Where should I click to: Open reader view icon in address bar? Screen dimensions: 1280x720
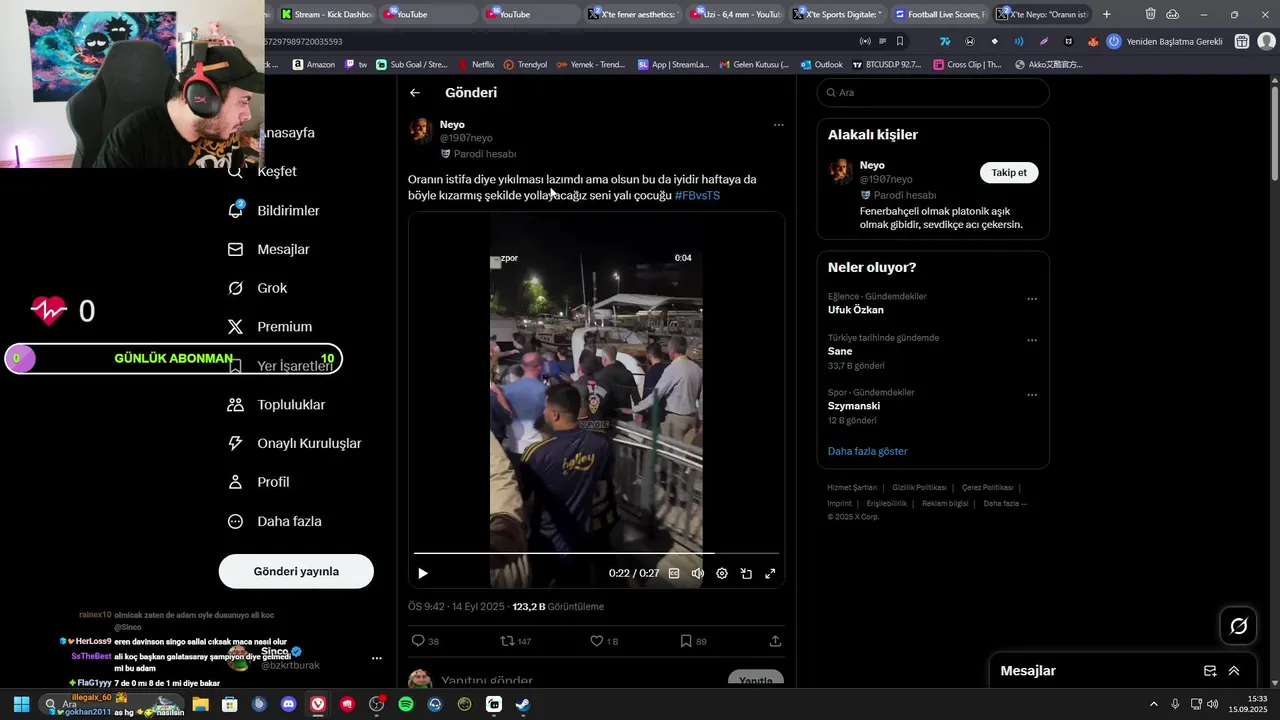(882, 41)
